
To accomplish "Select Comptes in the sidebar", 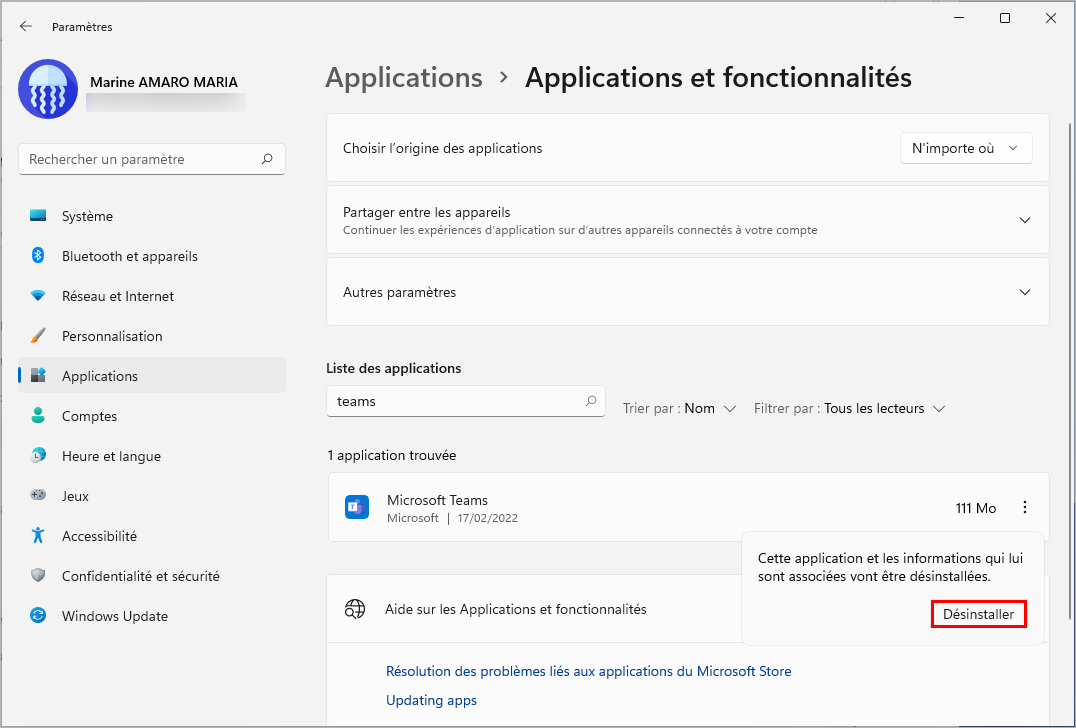I will tap(152, 416).
